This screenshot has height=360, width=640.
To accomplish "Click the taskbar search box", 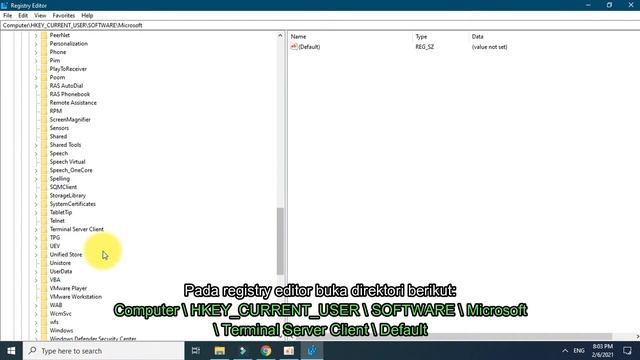I will [x=104, y=351].
